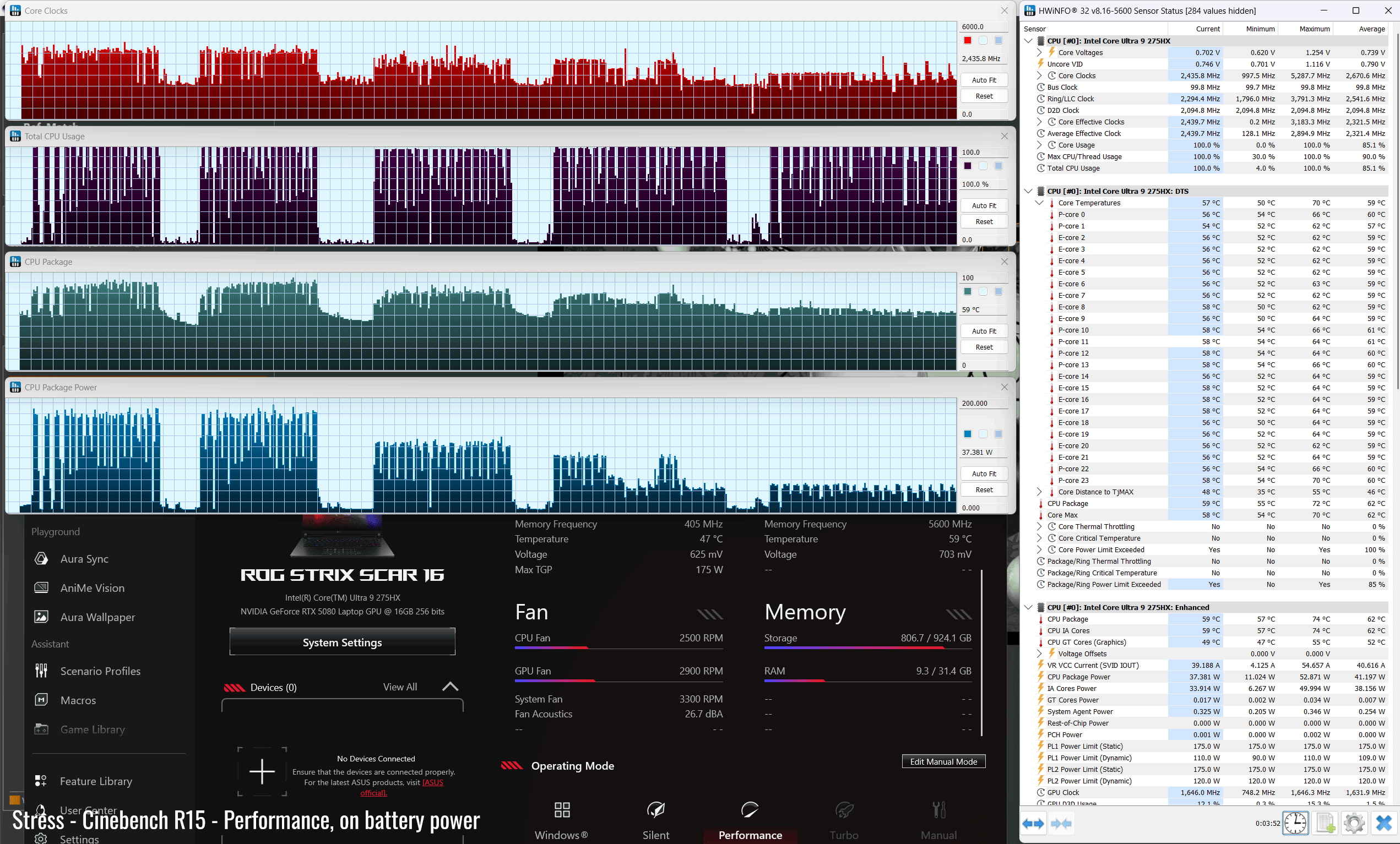Open Feature Library from the sidebar

pyautogui.click(x=96, y=782)
